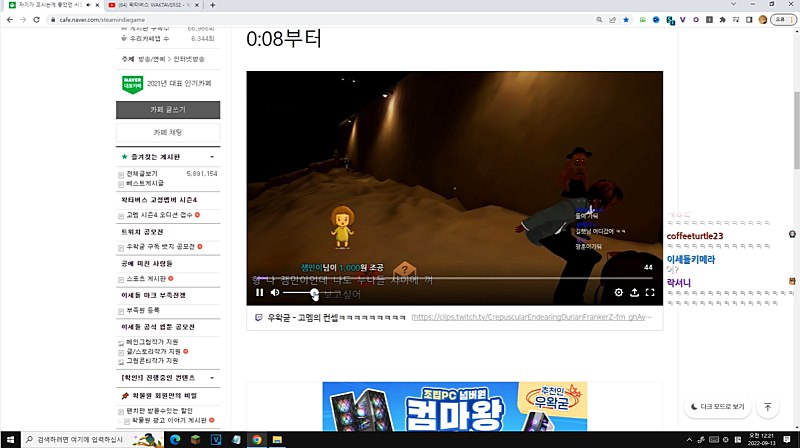The image size is (800, 448).
Task: Bookmark this page with star icon
Action: point(626,20)
